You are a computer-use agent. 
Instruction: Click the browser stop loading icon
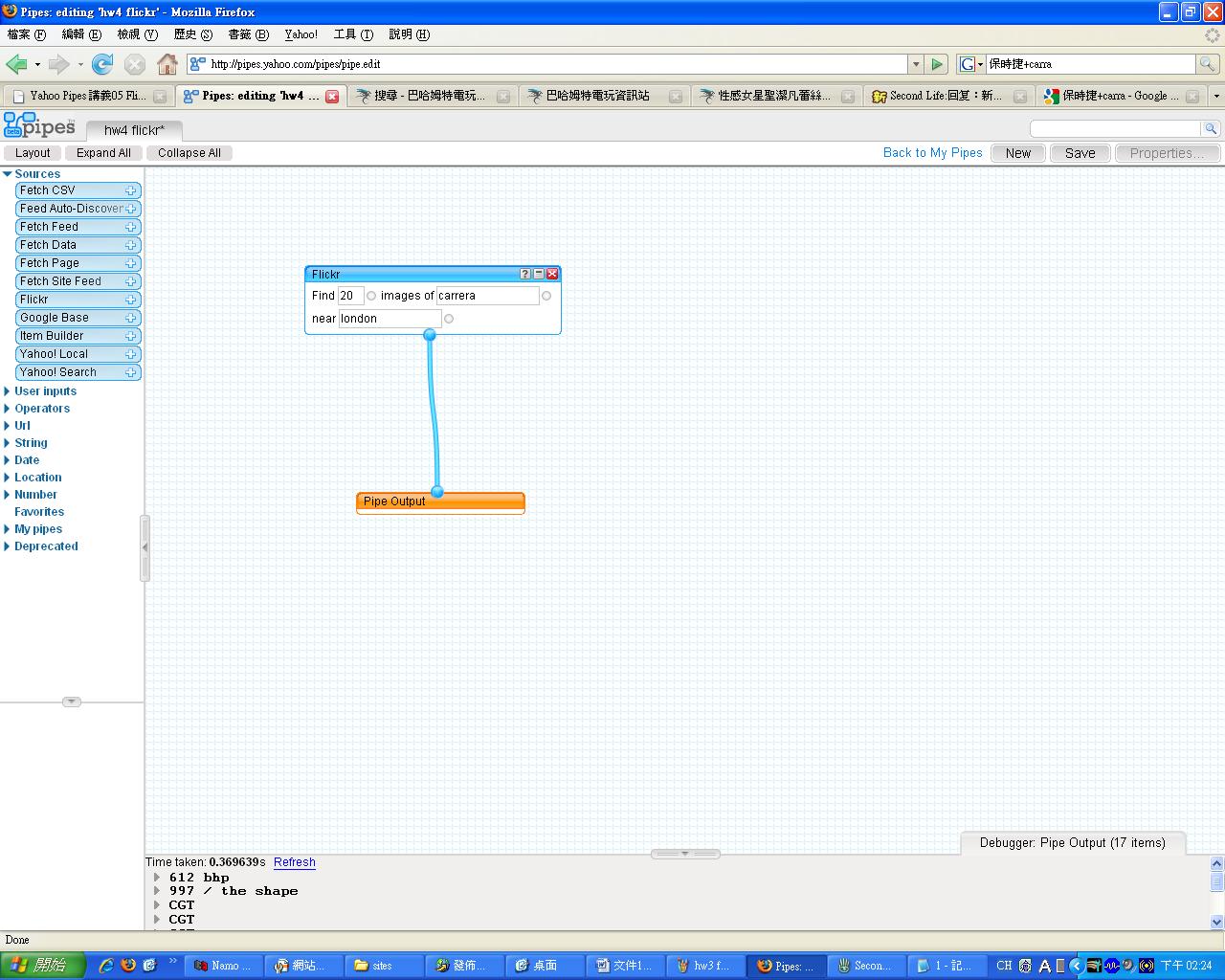click(x=135, y=64)
